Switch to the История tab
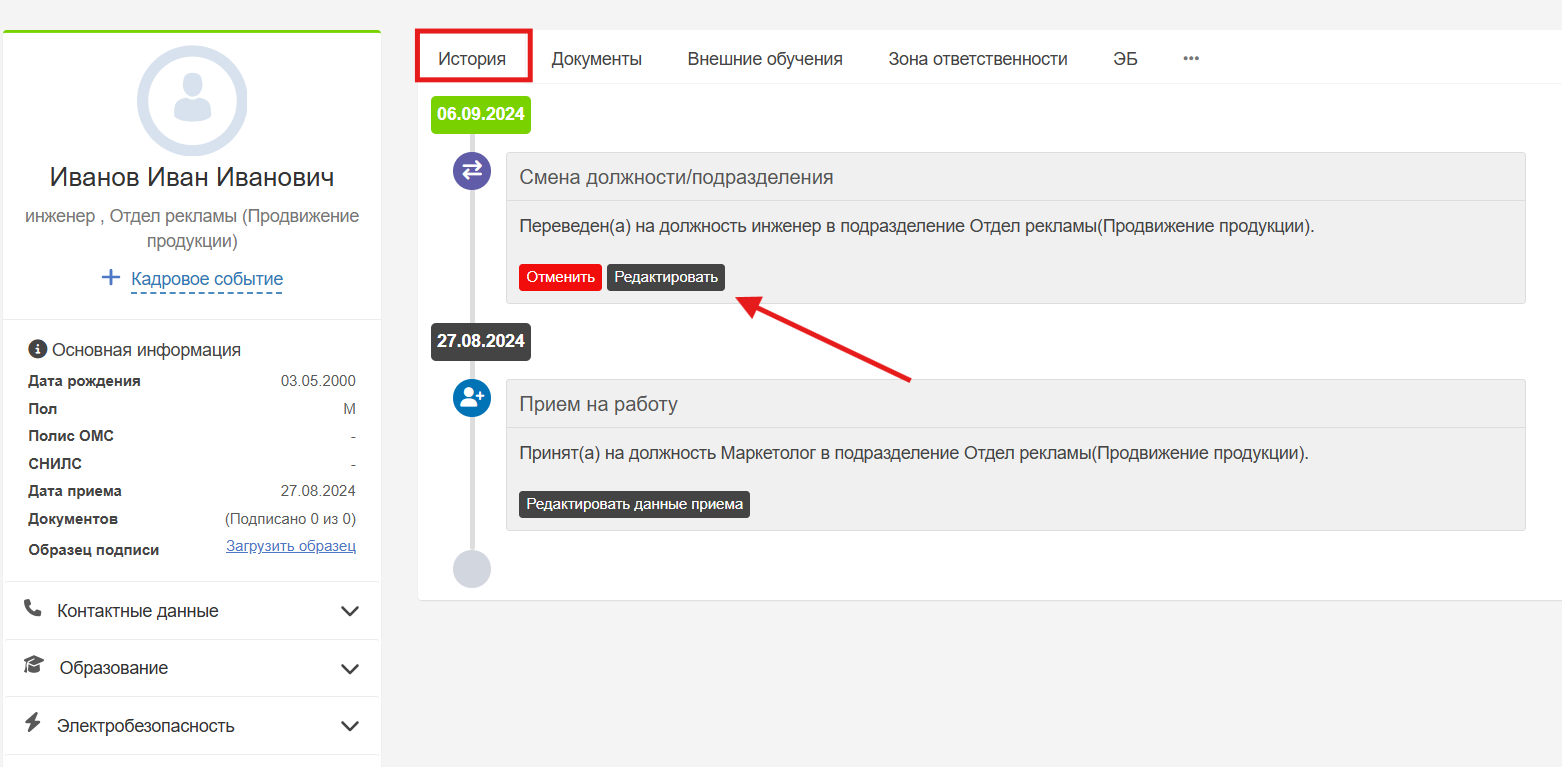The width and height of the screenshot is (1562, 767). click(x=472, y=58)
